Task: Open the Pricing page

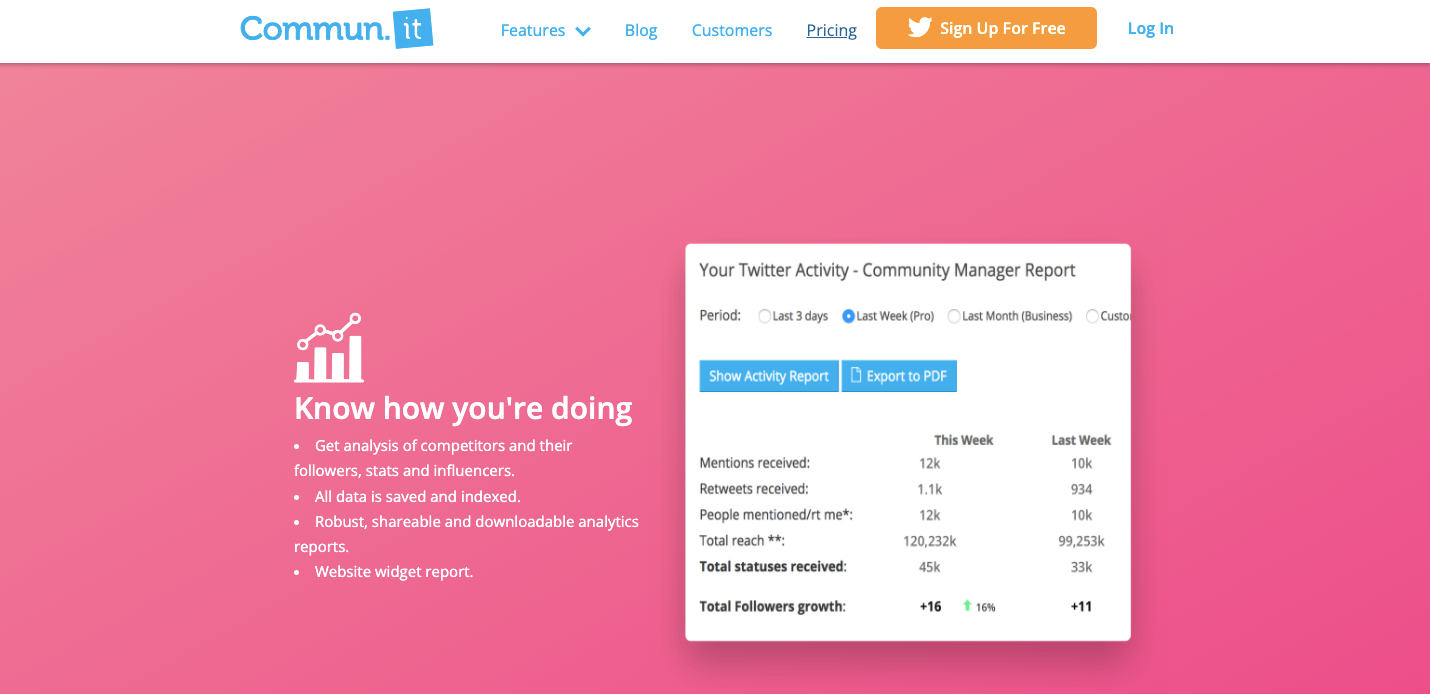Action: click(832, 30)
